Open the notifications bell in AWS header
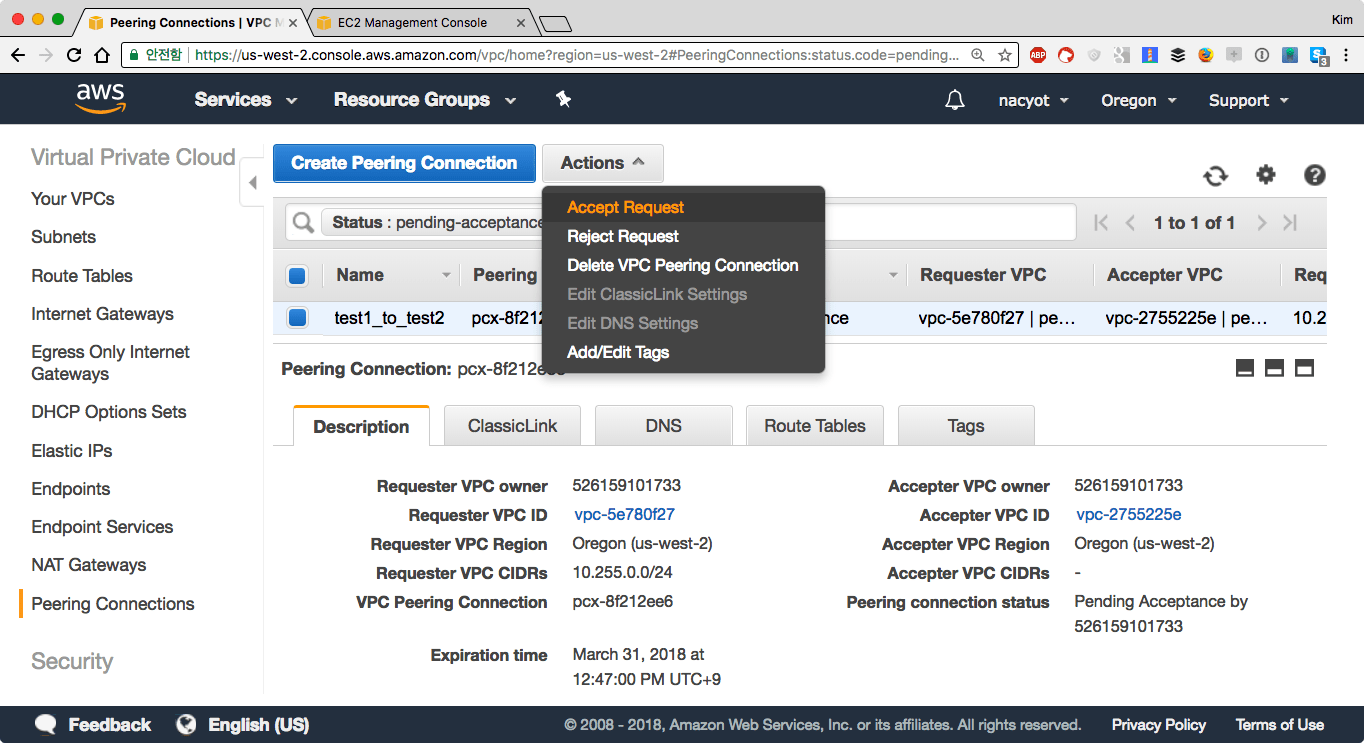This screenshot has height=743, width=1364. click(955, 100)
